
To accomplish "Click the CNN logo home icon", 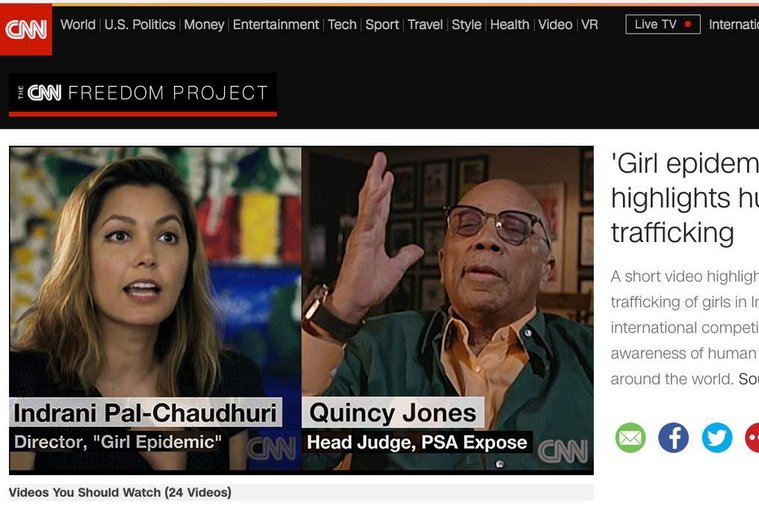I will 26,29.
